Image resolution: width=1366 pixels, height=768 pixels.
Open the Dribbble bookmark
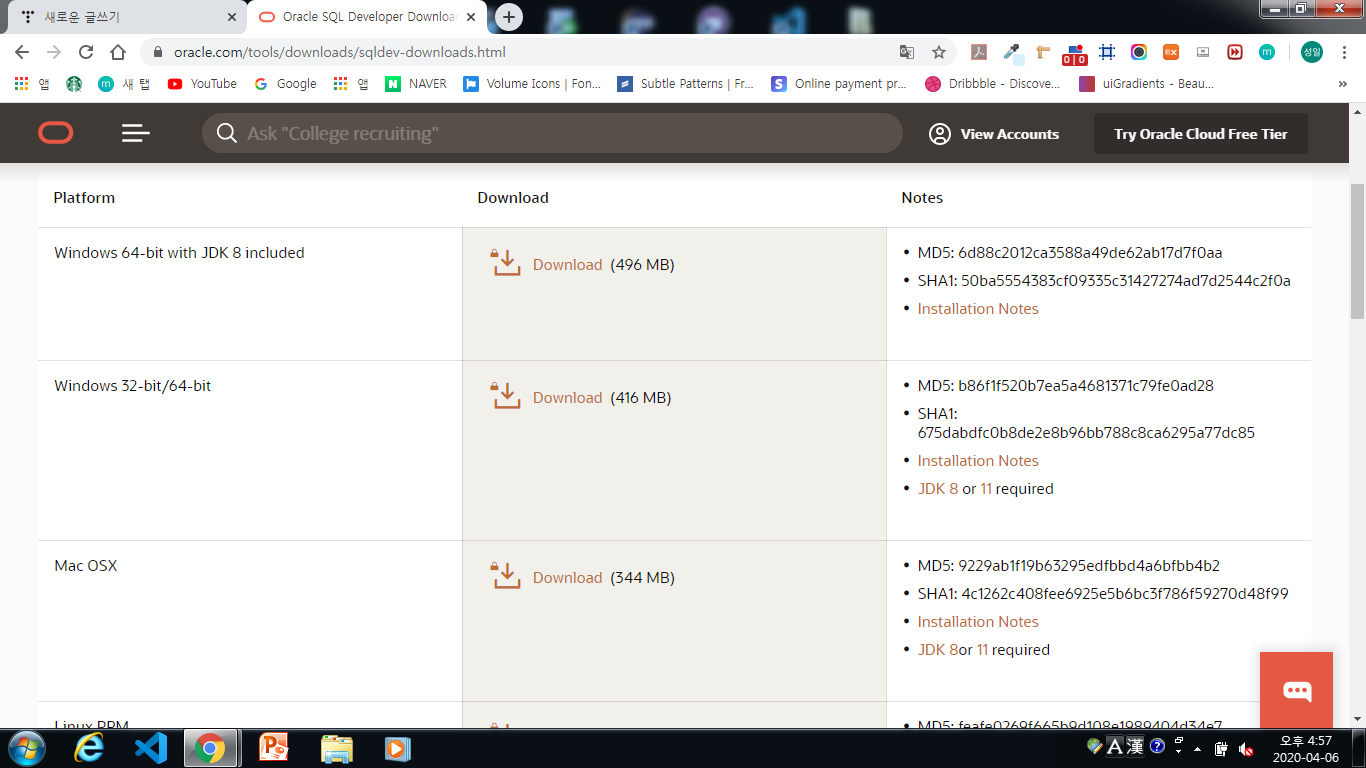pos(992,84)
